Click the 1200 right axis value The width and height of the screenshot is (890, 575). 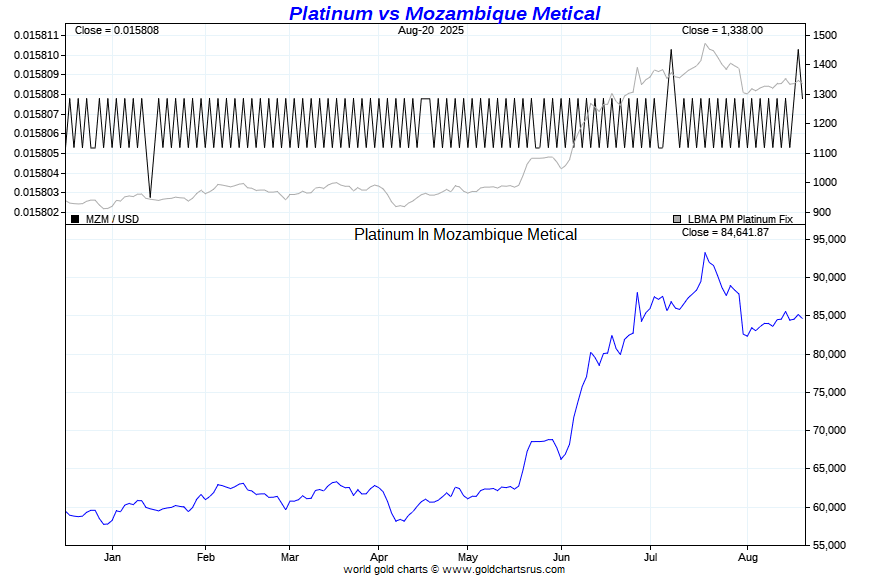(x=825, y=124)
